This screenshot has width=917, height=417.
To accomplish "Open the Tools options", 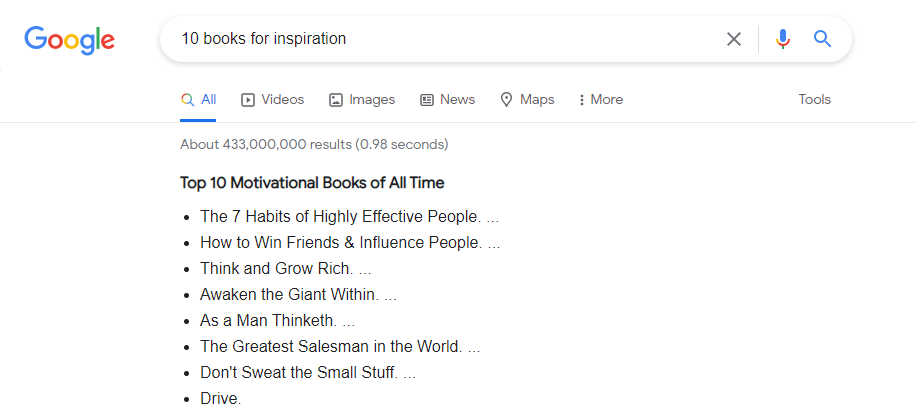I will point(814,100).
